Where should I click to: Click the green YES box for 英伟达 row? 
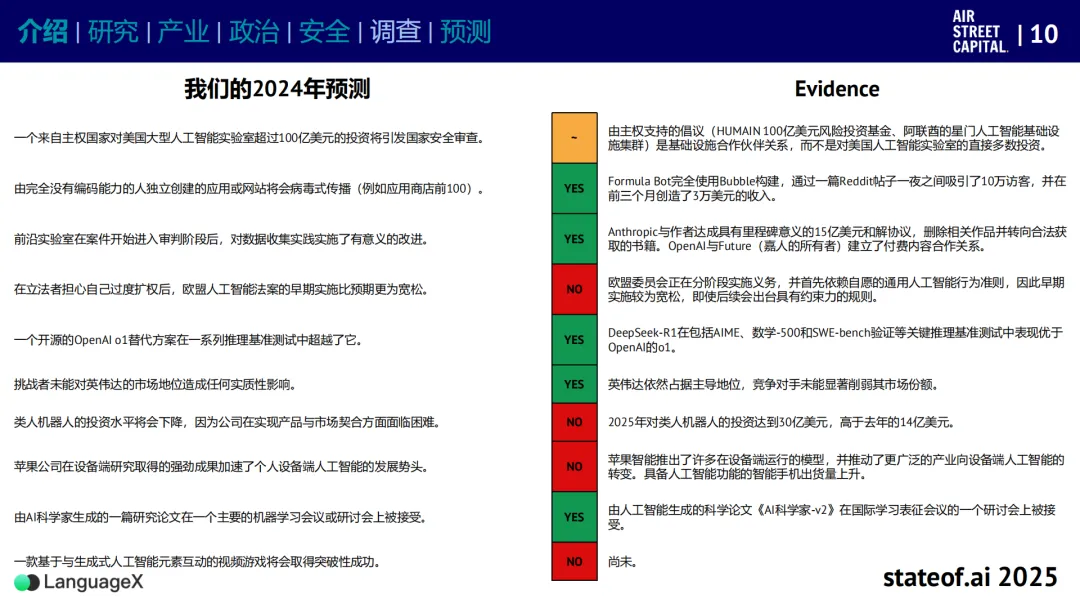click(574, 384)
